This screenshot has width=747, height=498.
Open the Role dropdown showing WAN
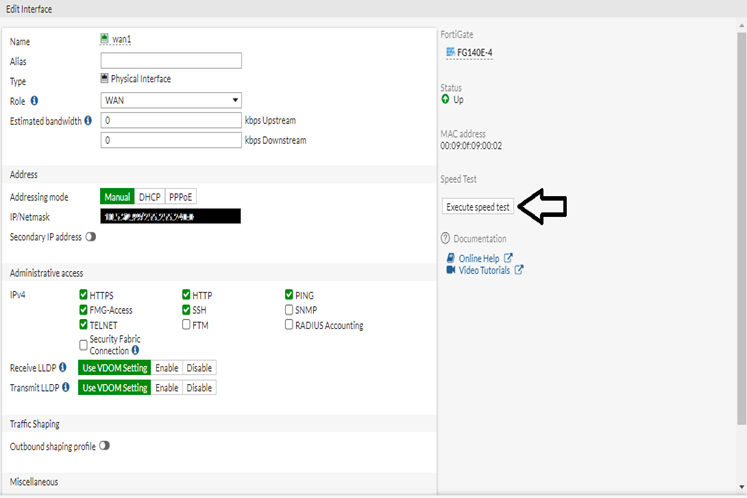coord(171,100)
